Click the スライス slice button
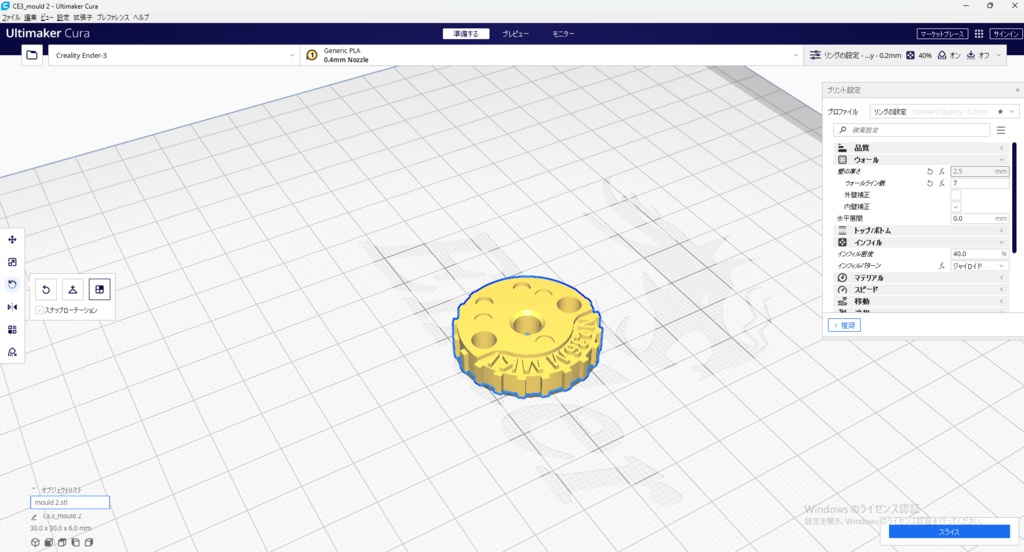The image size is (1024, 552). coord(949,532)
